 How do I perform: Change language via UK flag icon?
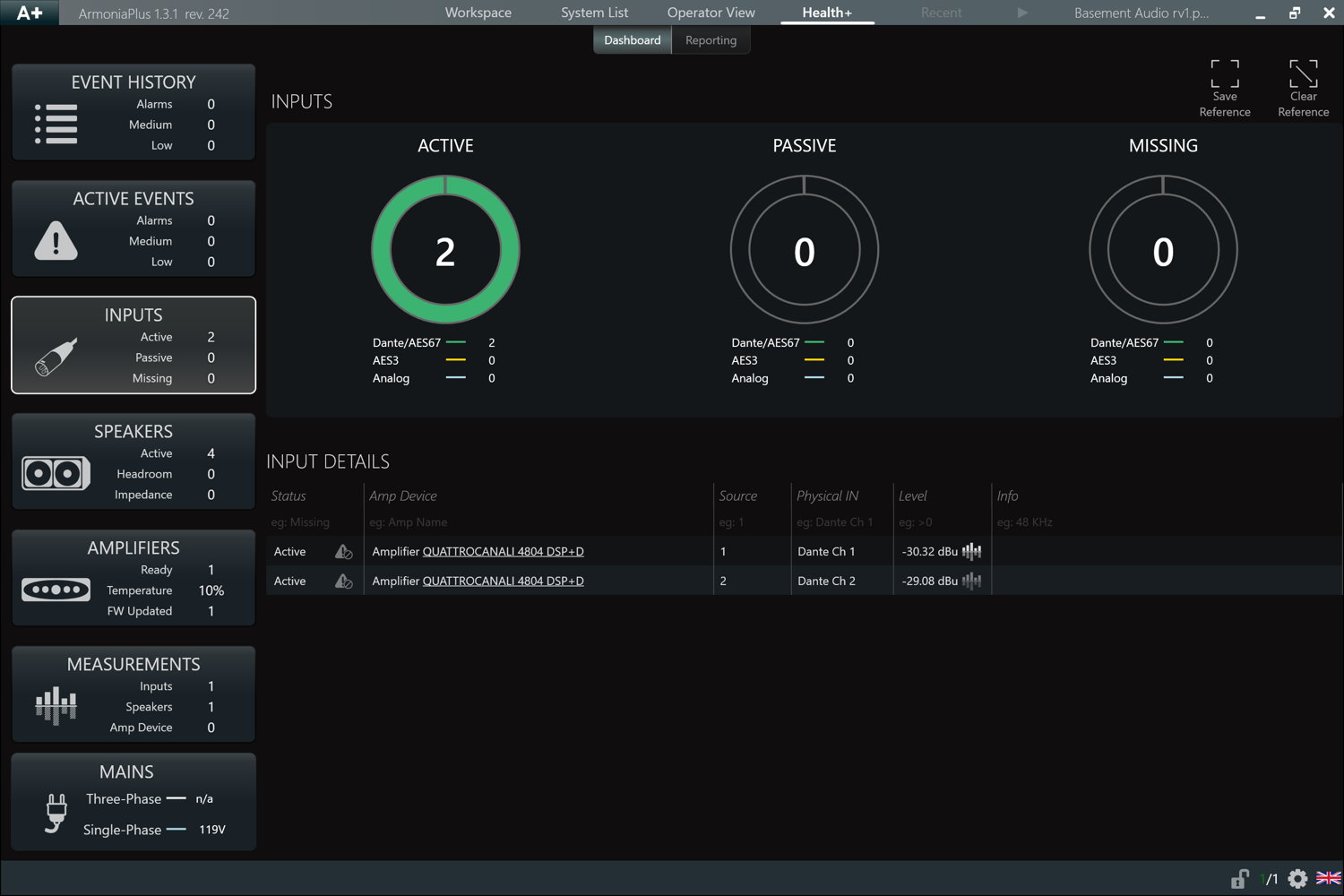[x=1329, y=879]
